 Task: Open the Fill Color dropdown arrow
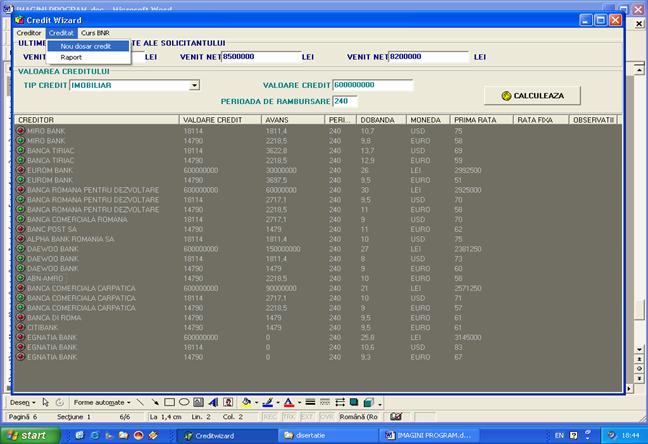pyautogui.click(x=256, y=402)
